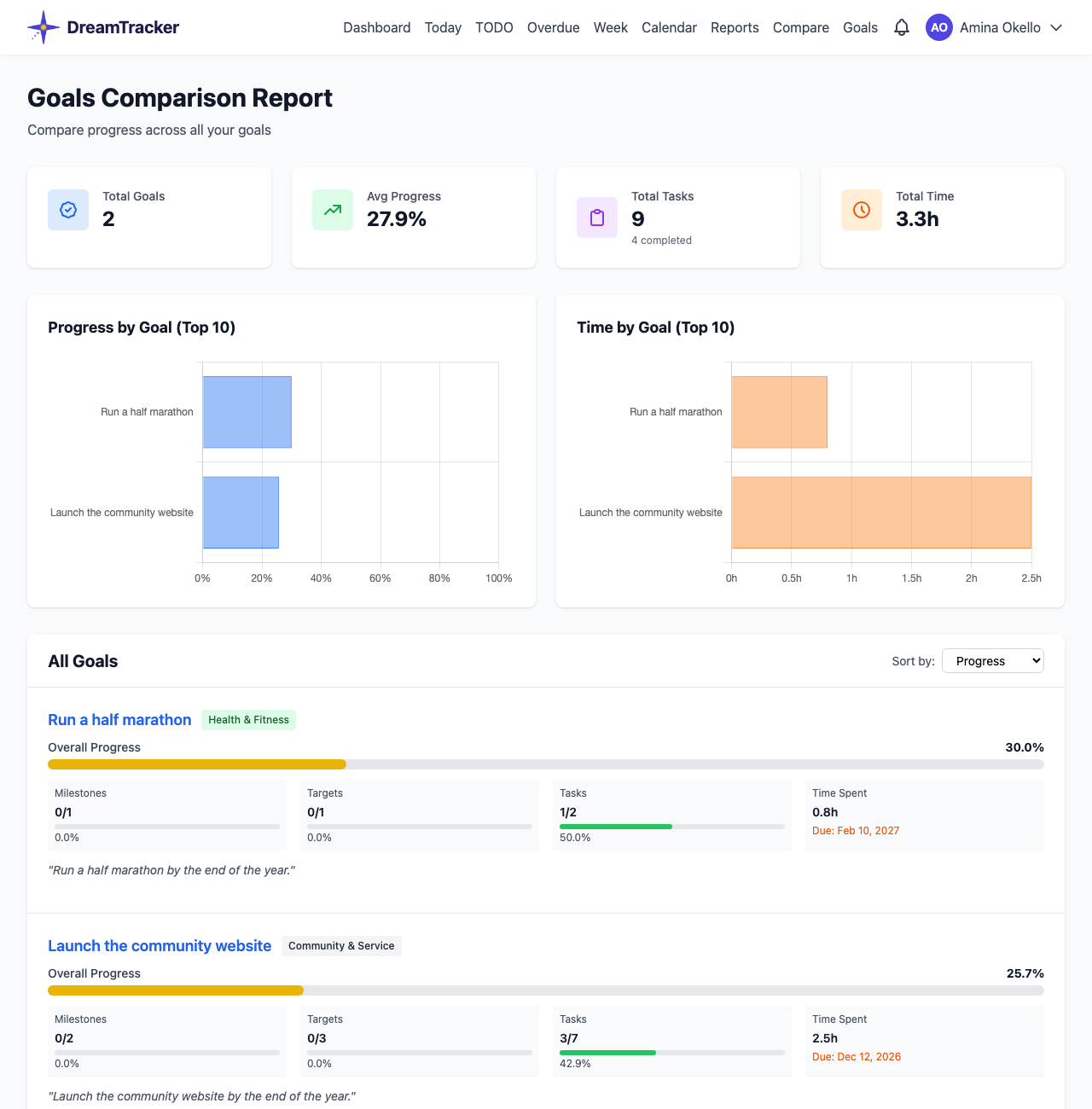Screen dimensions: 1092x1109
Task: Click the Avg Progress trend arrow icon
Action: tap(333, 210)
